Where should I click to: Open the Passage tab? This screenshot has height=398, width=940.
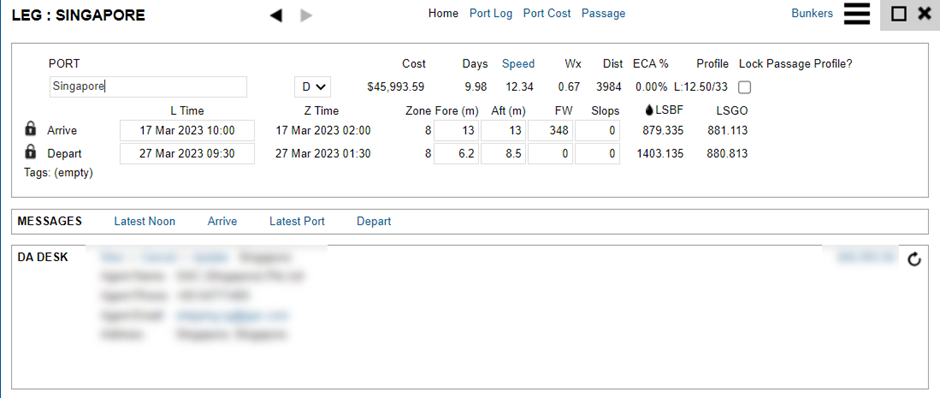[603, 13]
